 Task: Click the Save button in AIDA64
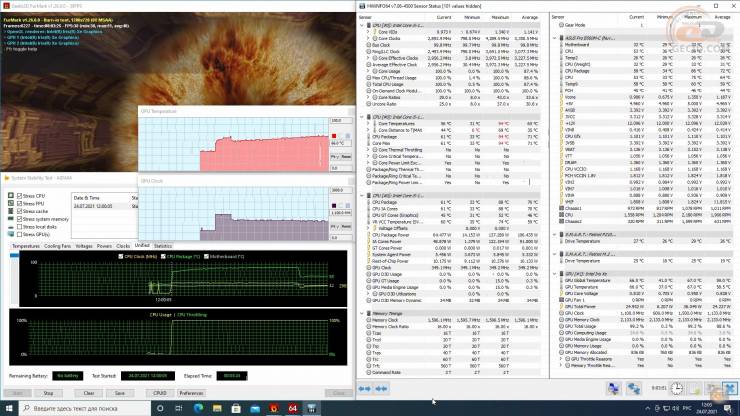(x=120, y=393)
